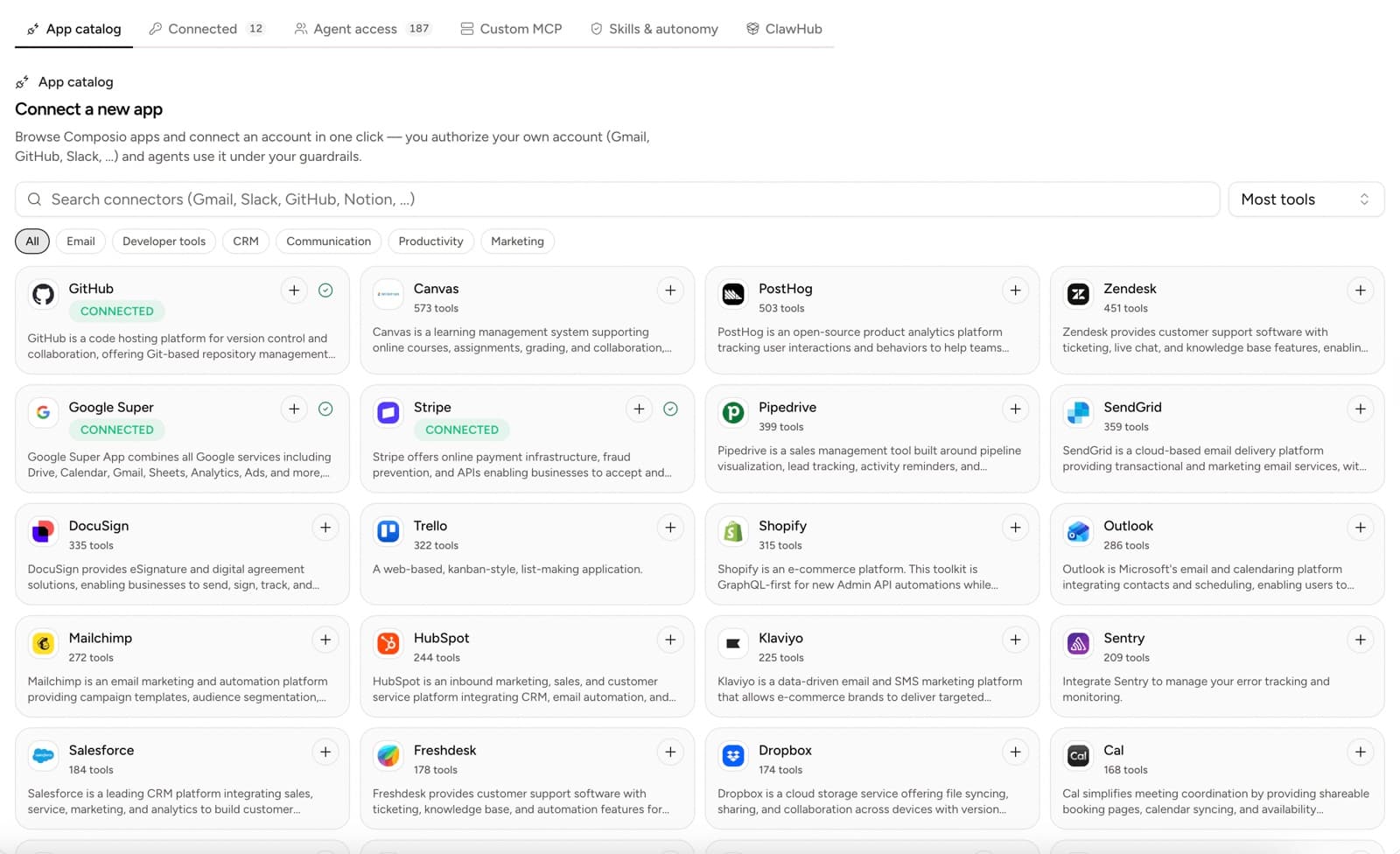Viewport: 1400px width, 854px height.
Task: Select the All filter chip
Action: [32, 241]
